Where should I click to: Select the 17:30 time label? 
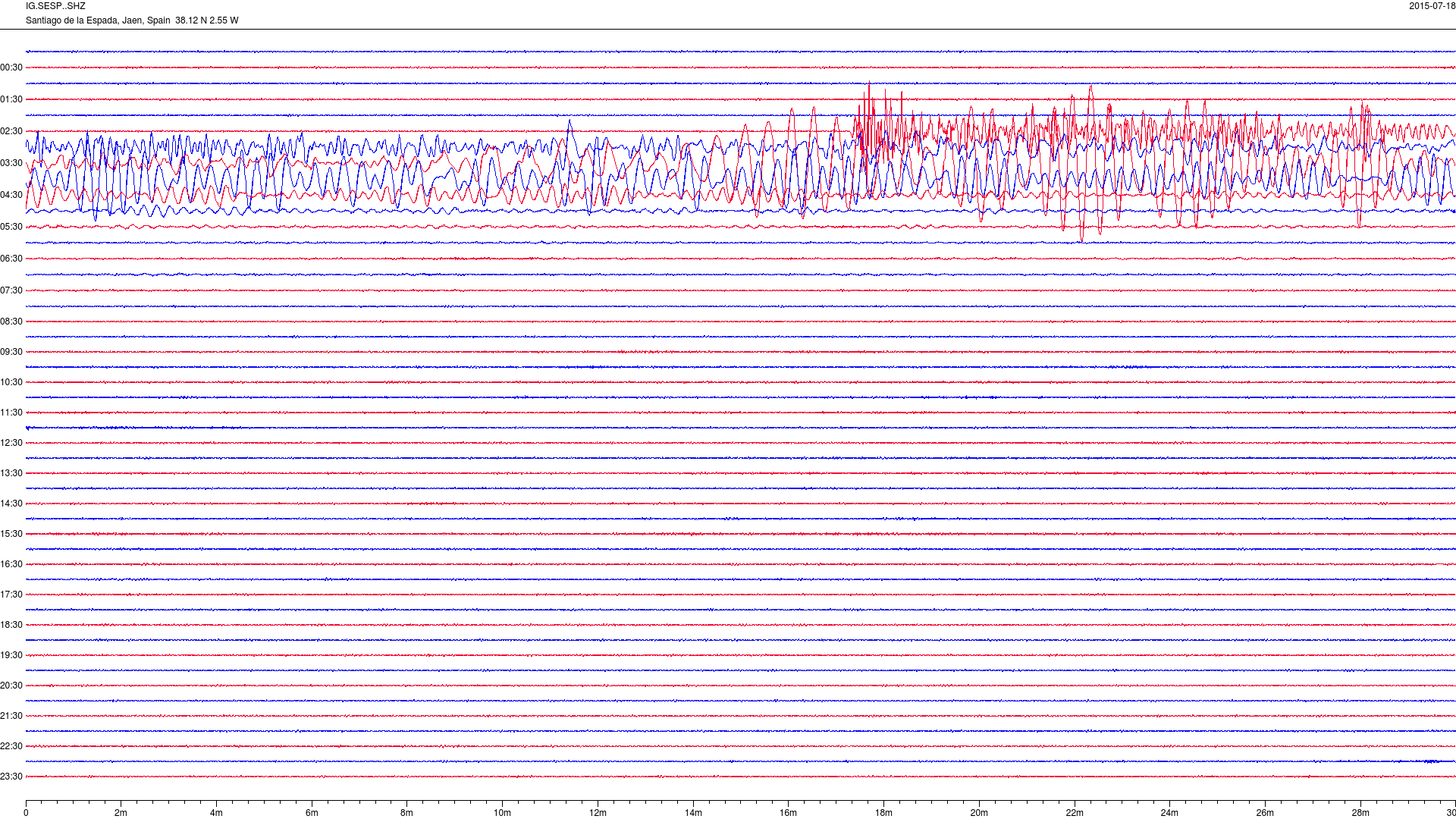[11, 595]
